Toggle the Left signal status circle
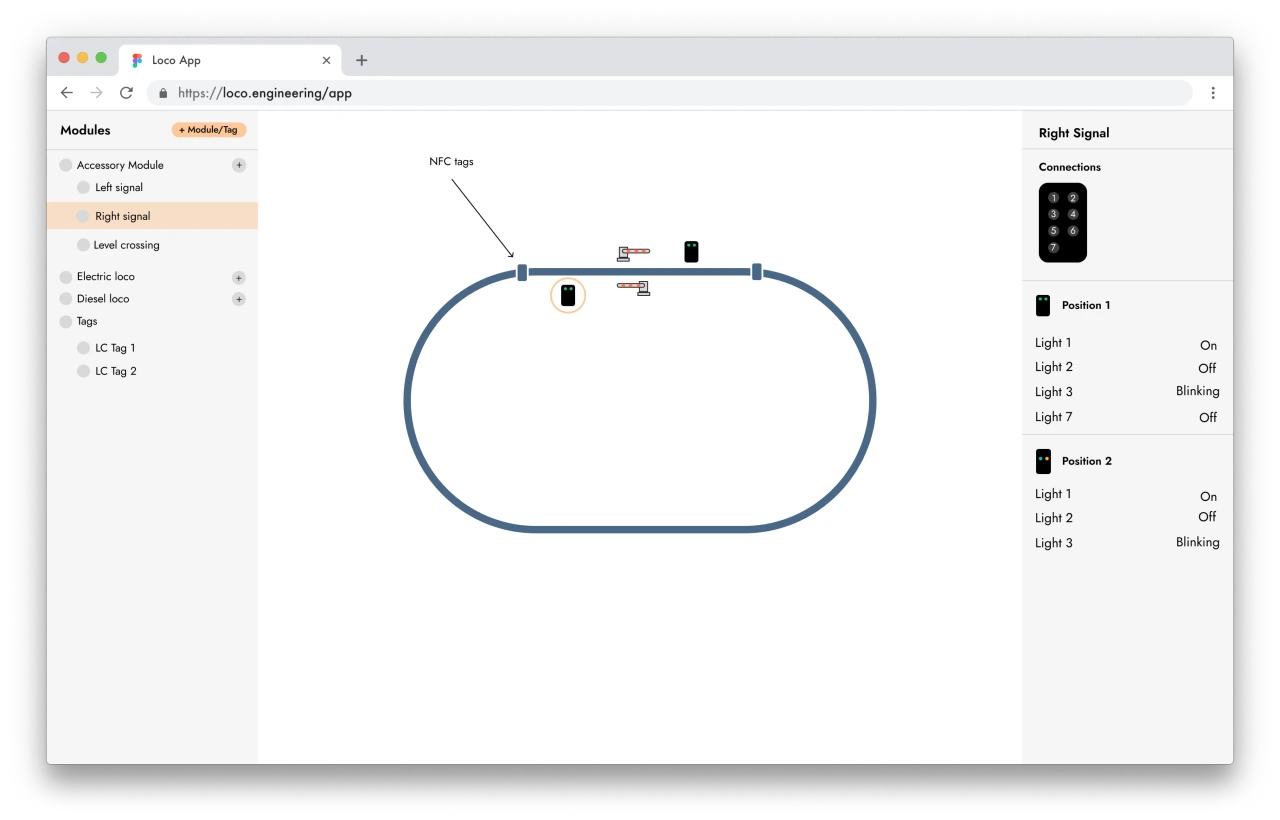The image size is (1280, 820). click(83, 187)
